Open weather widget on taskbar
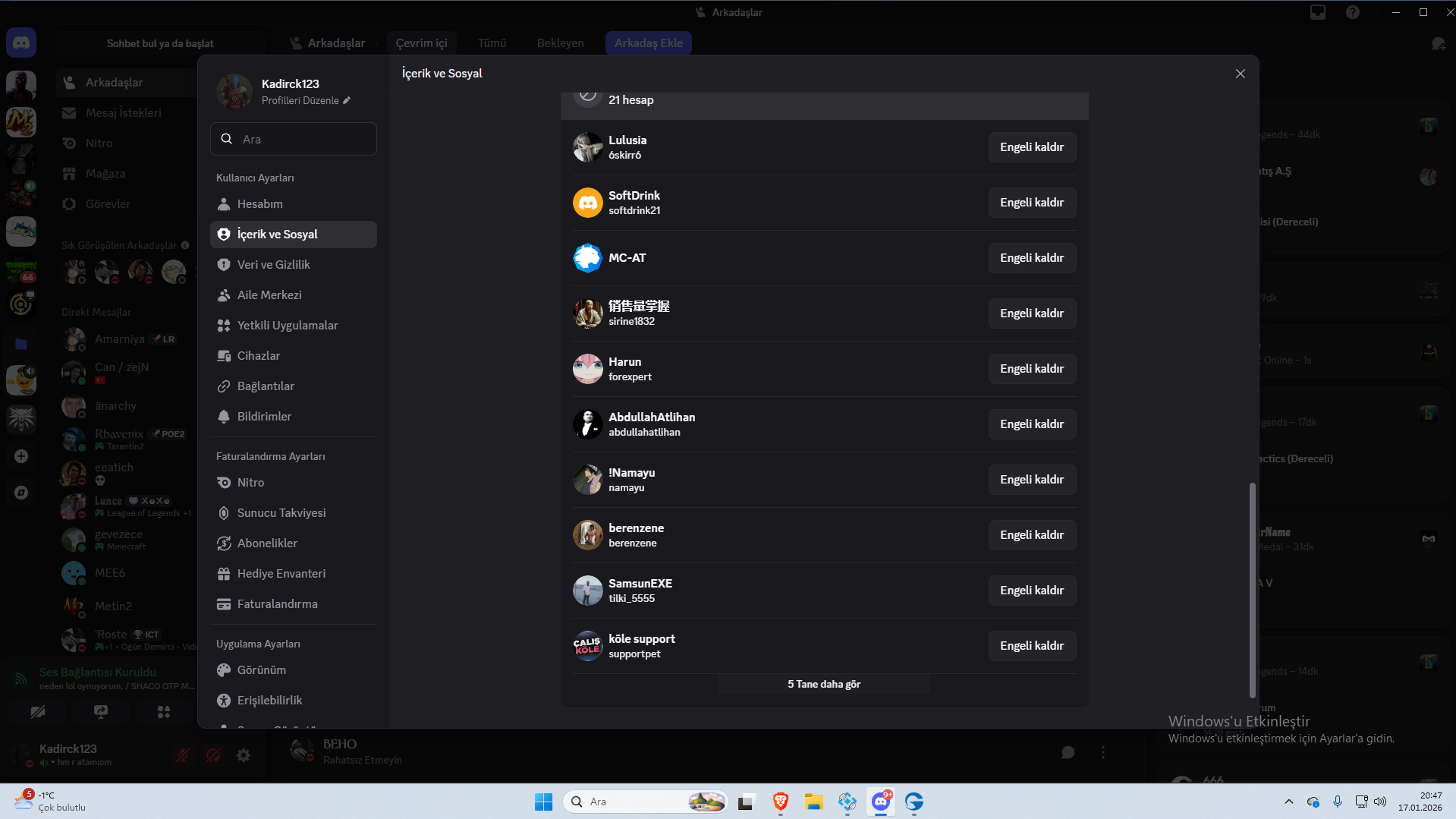Screen dimensions: 1456x819 click(x=49, y=802)
